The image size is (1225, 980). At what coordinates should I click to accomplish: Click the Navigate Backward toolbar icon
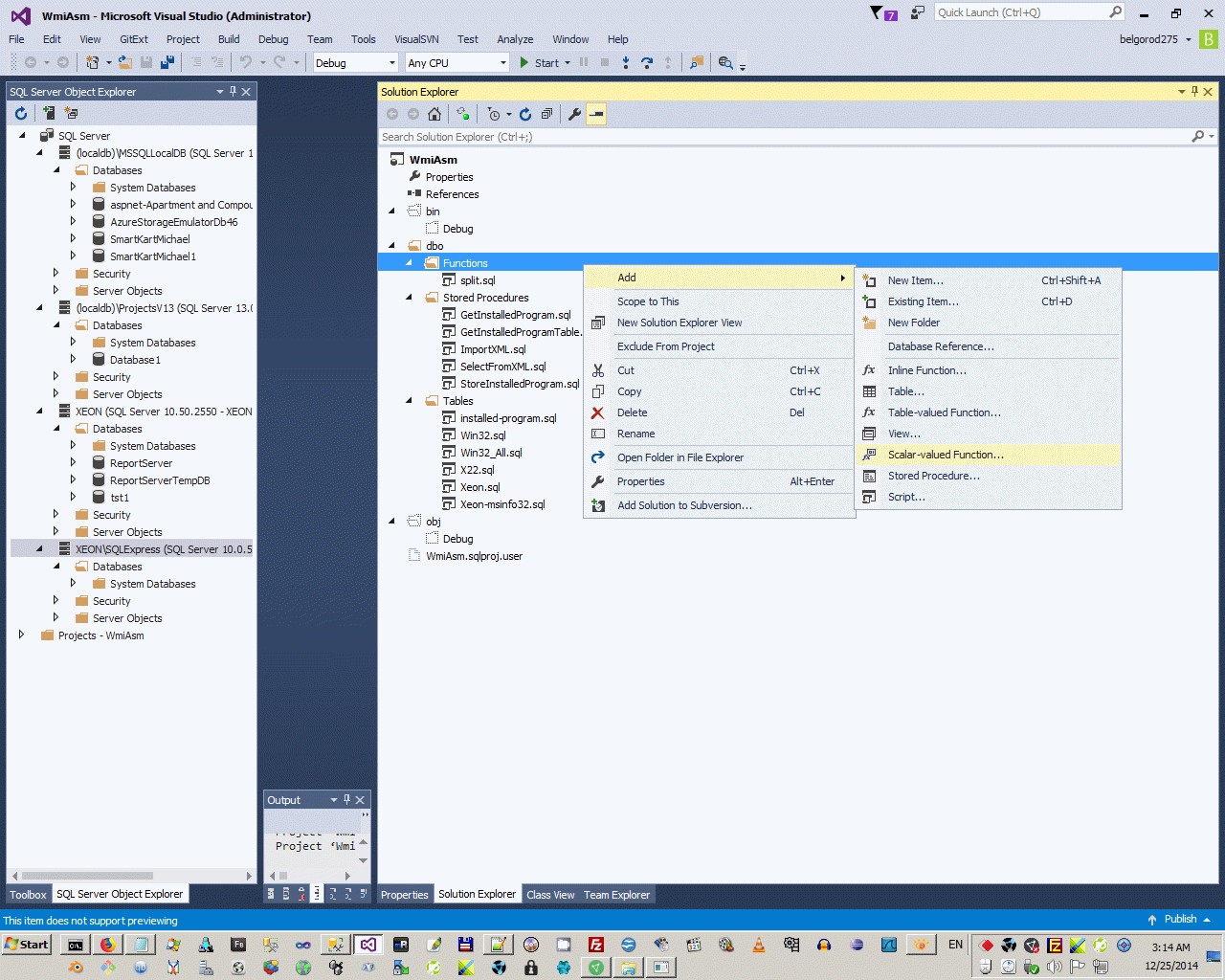pyautogui.click(x=31, y=62)
